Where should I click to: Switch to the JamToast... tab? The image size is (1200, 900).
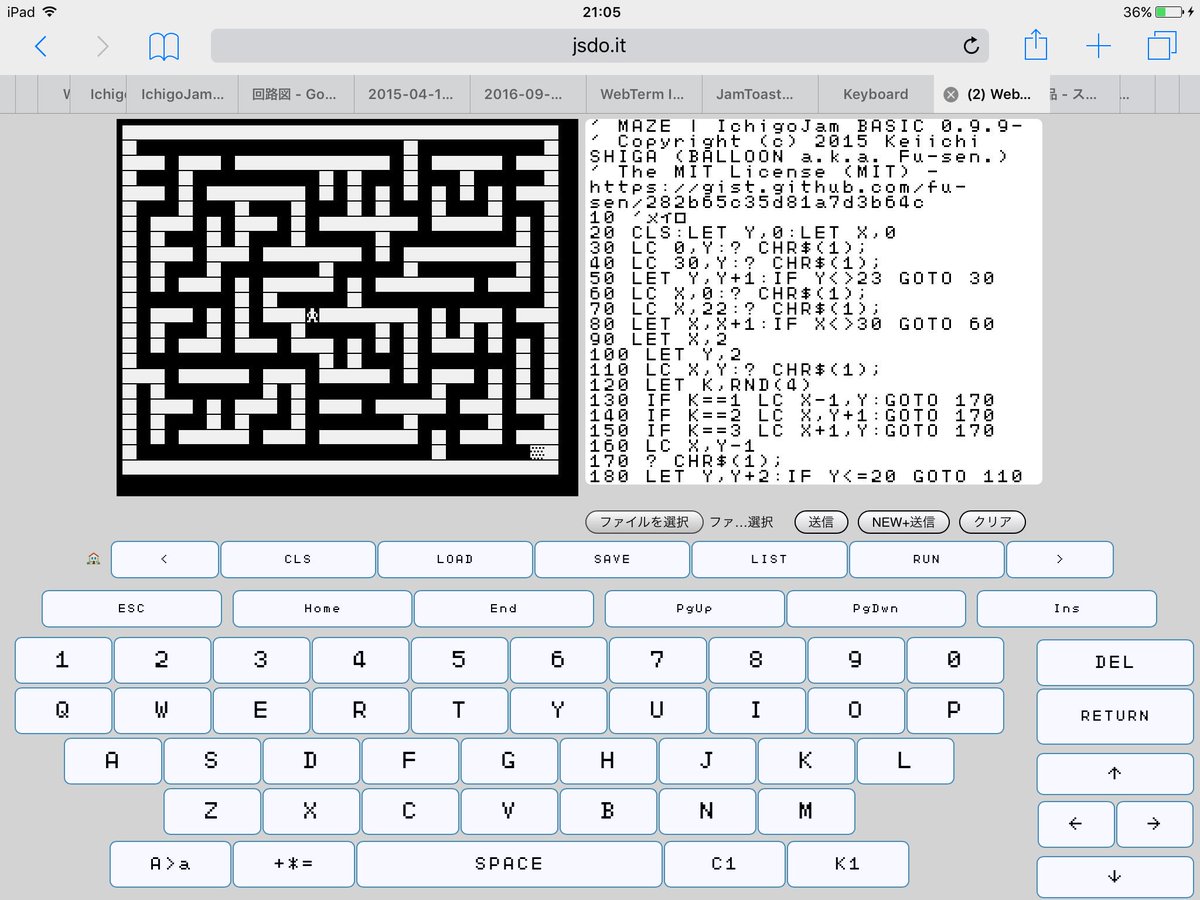click(759, 94)
